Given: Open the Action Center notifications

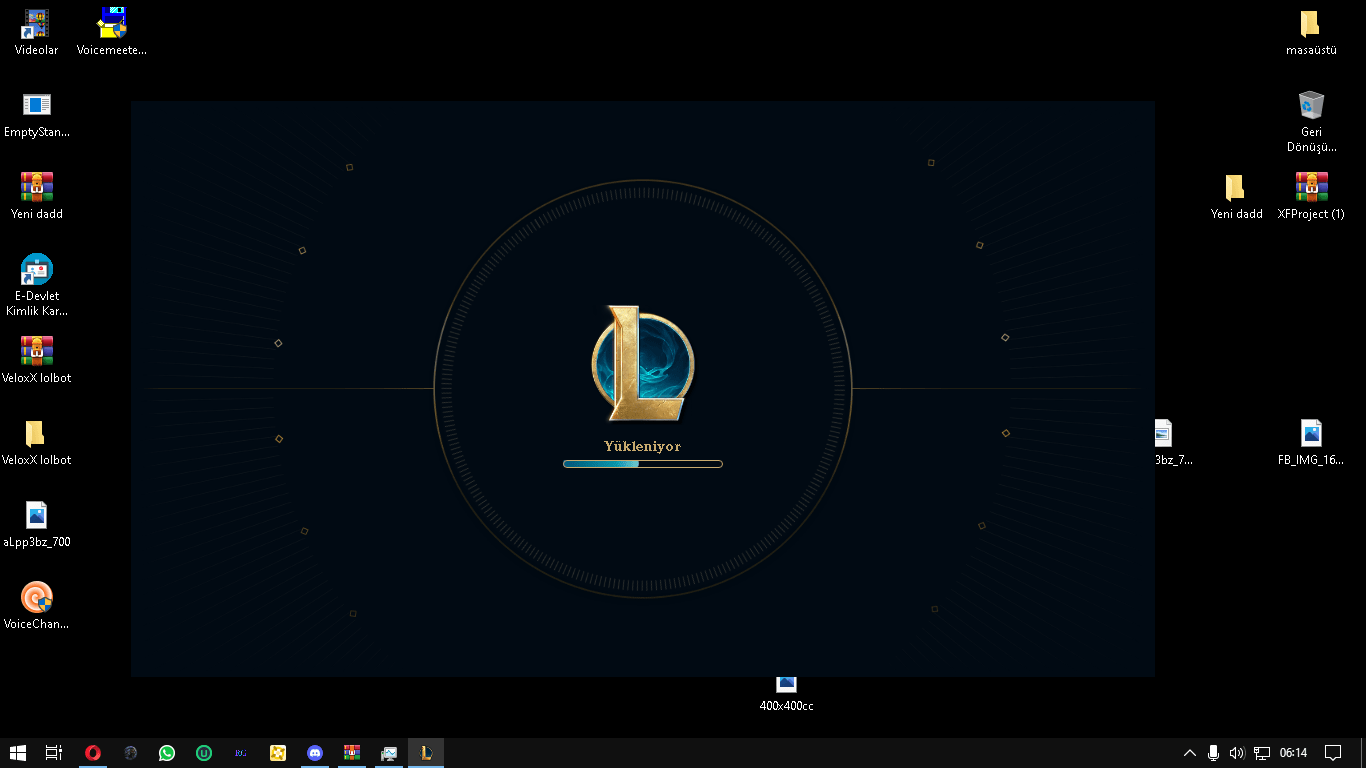Looking at the screenshot, I should 1333,753.
